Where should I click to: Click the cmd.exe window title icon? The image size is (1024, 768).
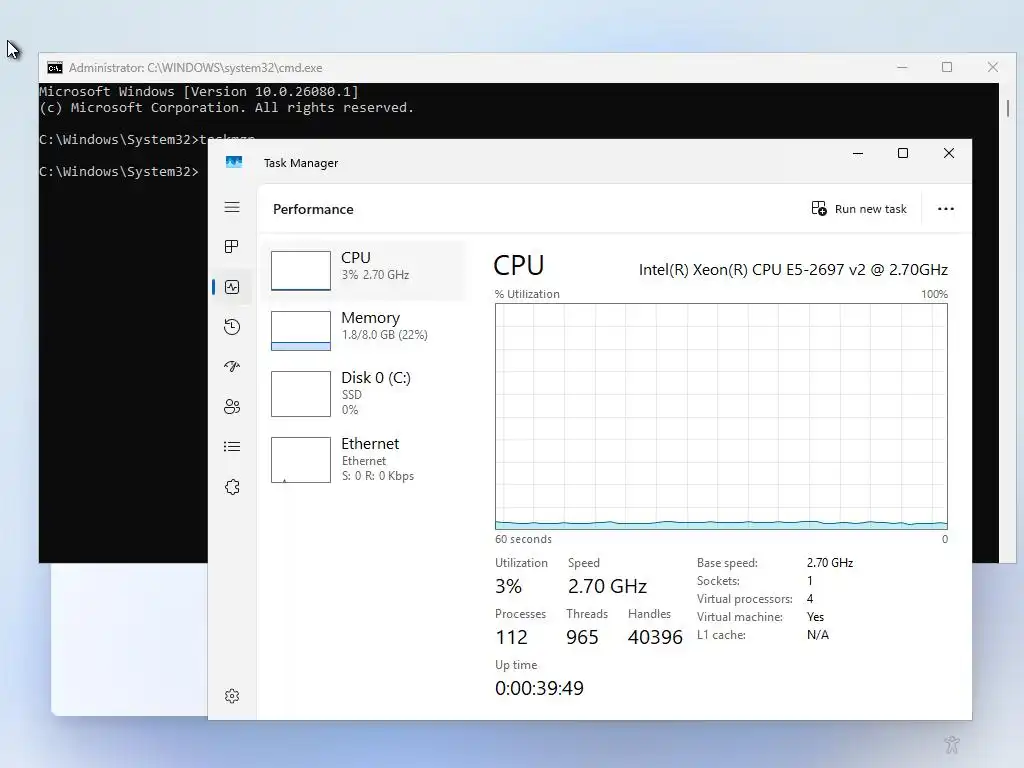click(x=55, y=68)
